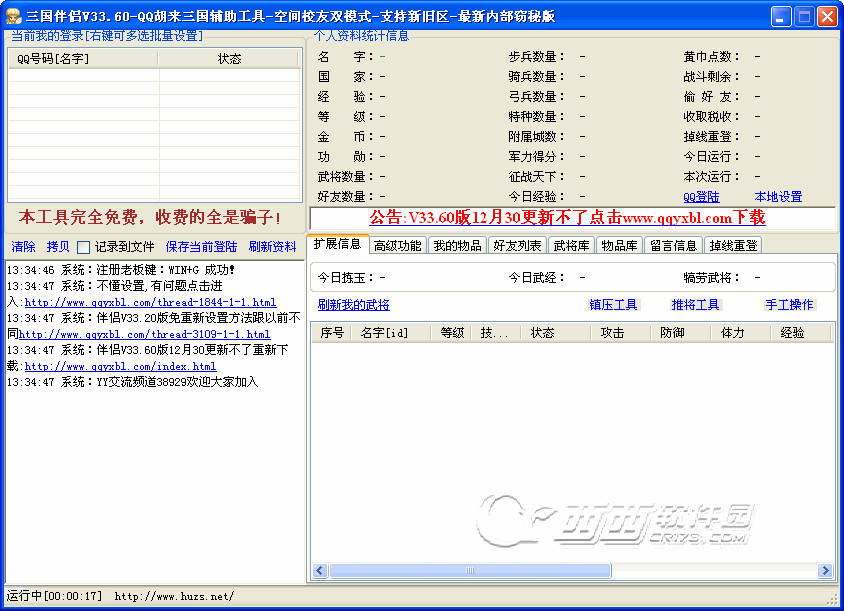The width and height of the screenshot is (844, 611).
Task: Click status bar URL http://www.huzs.net/
Action: (x=174, y=596)
